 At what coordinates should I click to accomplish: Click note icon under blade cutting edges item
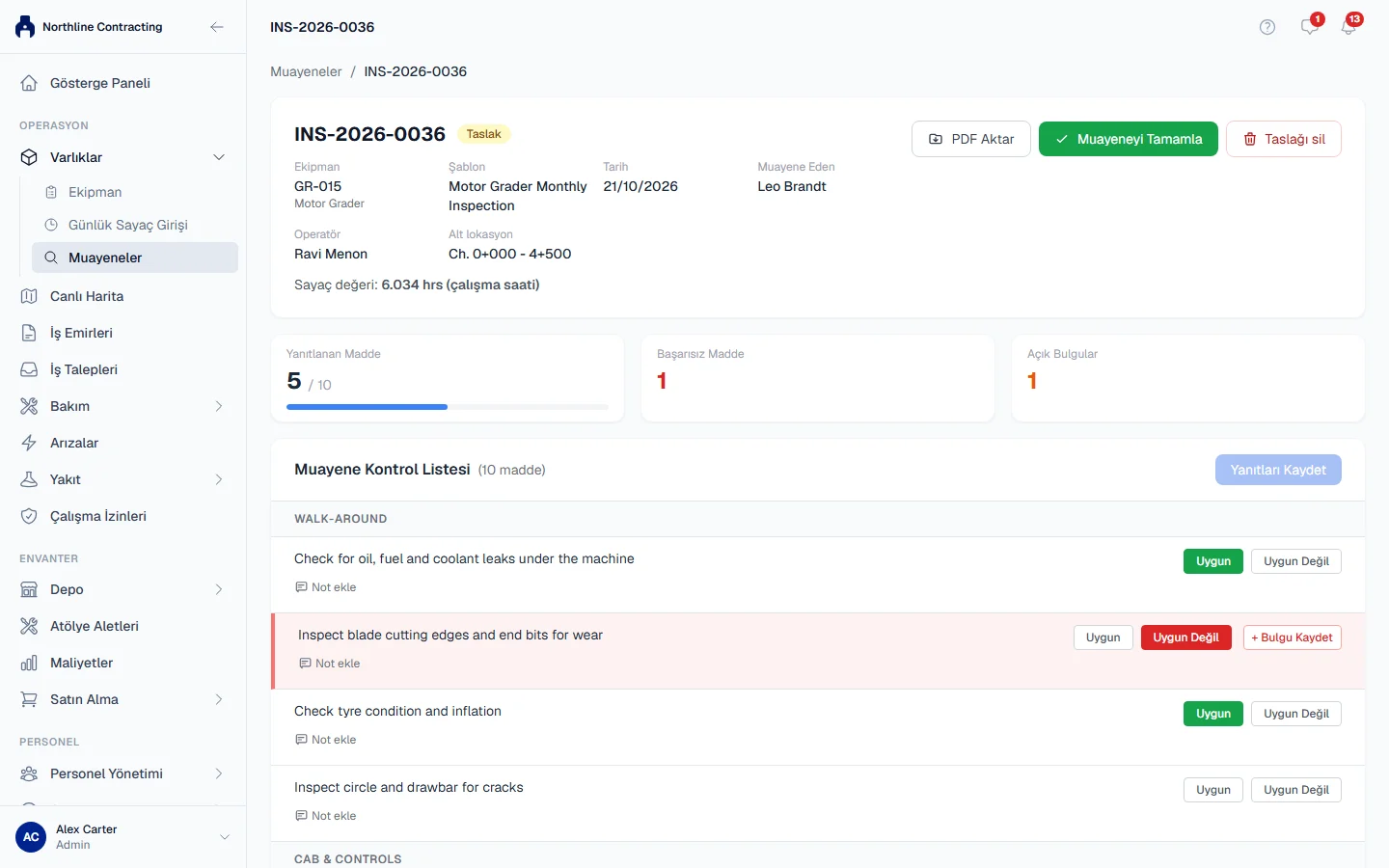coord(305,664)
